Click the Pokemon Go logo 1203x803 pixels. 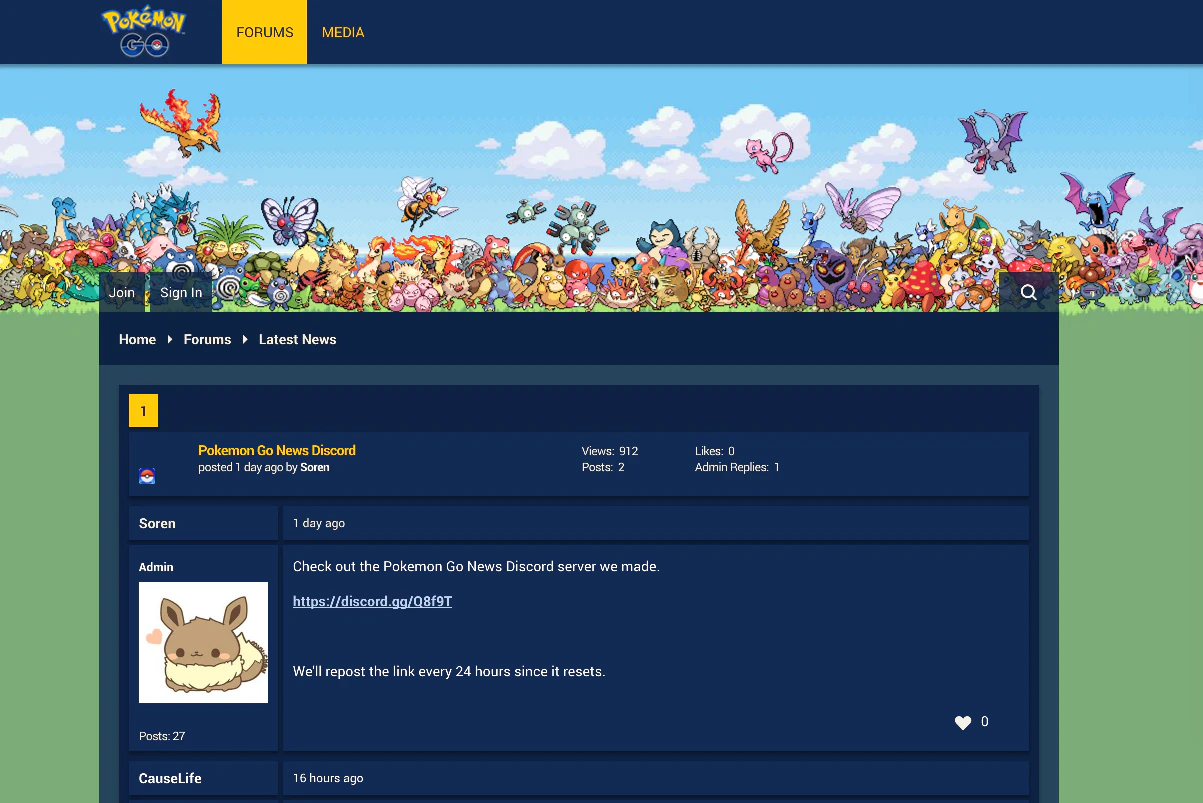coord(143,31)
